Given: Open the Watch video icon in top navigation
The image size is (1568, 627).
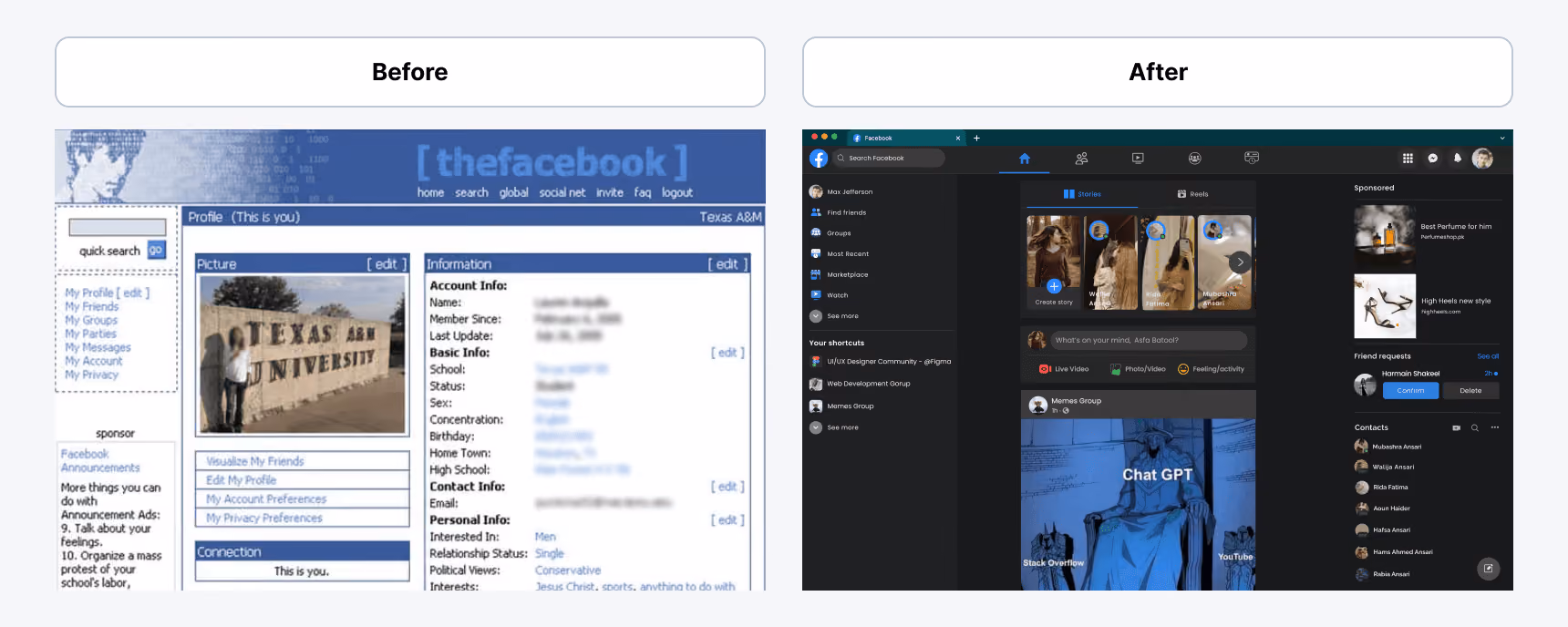Looking at the screenshot, I should pos(1138,159).
